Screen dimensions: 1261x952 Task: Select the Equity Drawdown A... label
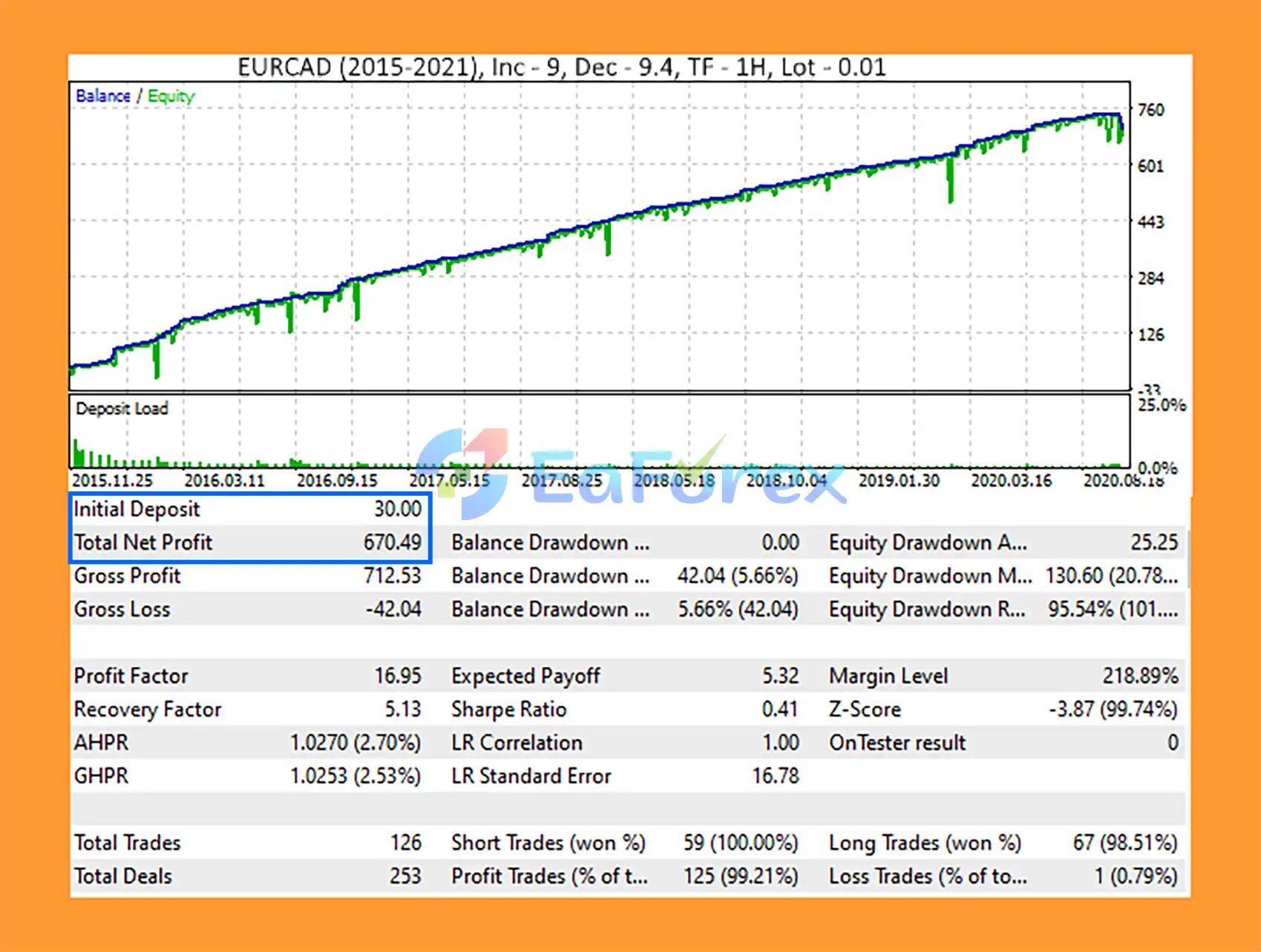pyautogui.click(x=928, y=543)
